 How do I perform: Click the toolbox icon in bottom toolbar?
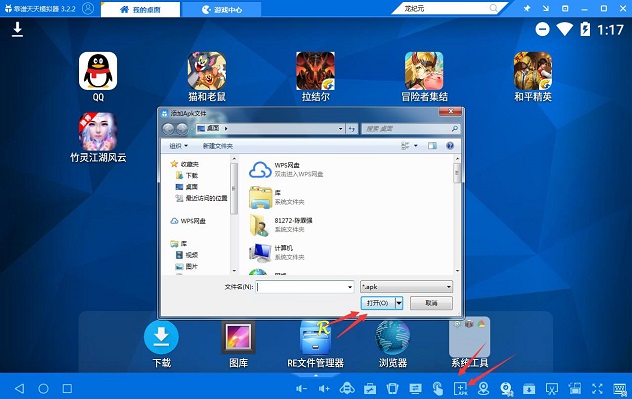[x=370, y=389]
